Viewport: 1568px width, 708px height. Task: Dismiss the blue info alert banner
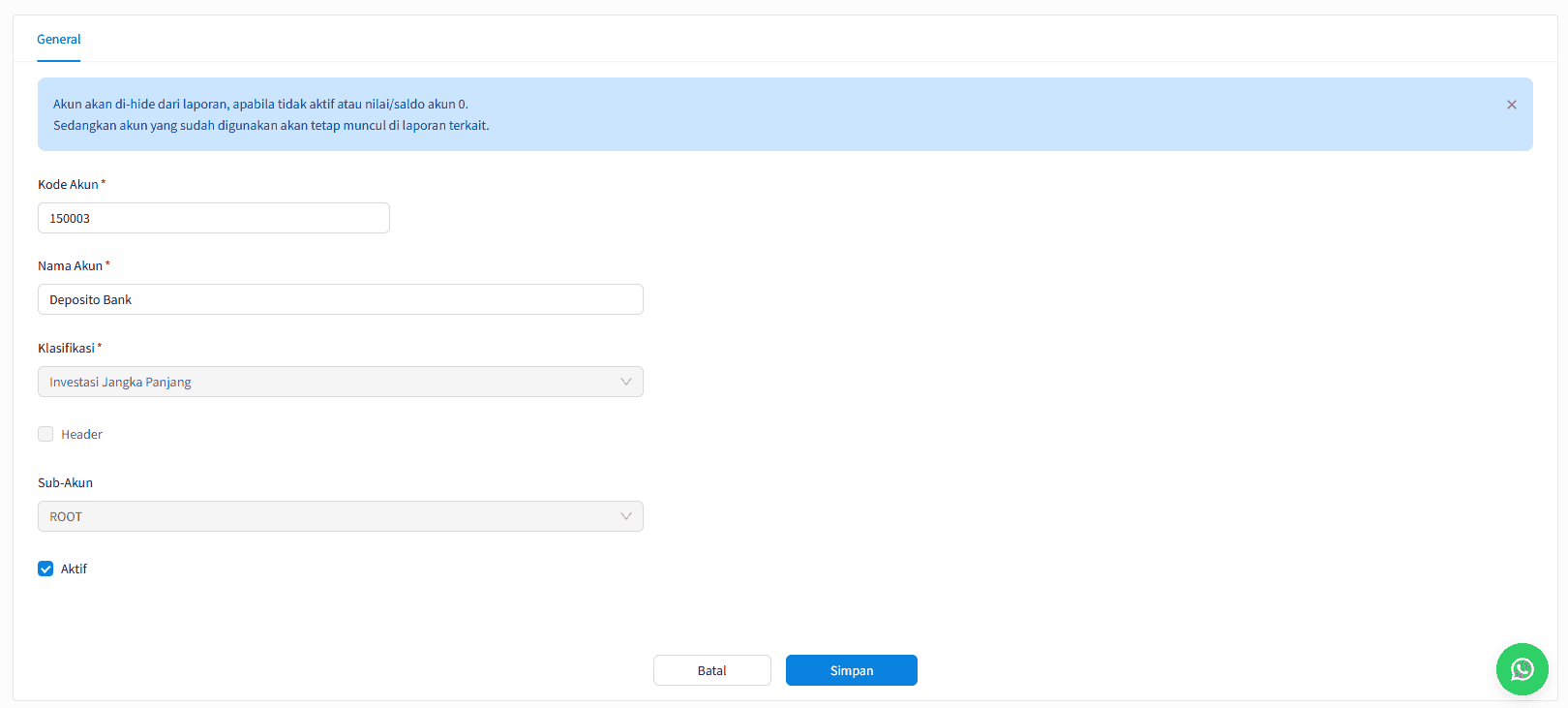point(1511,105)
